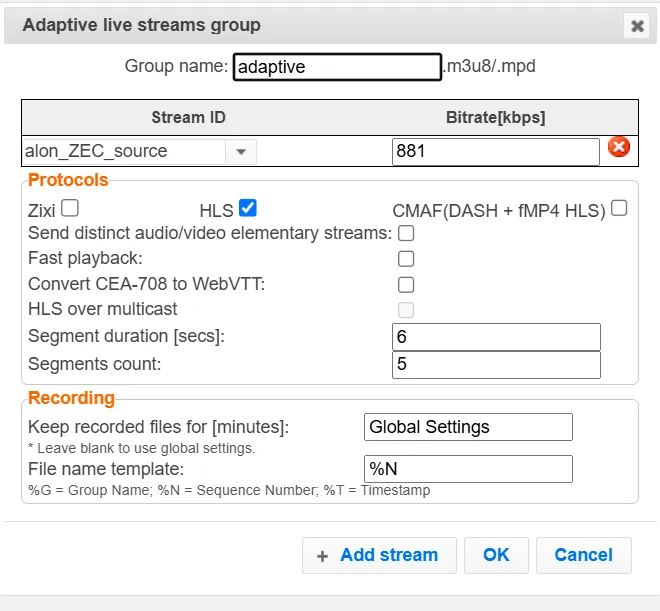
Task: Click the Add stream button
Action: click(x=379, y=555)
